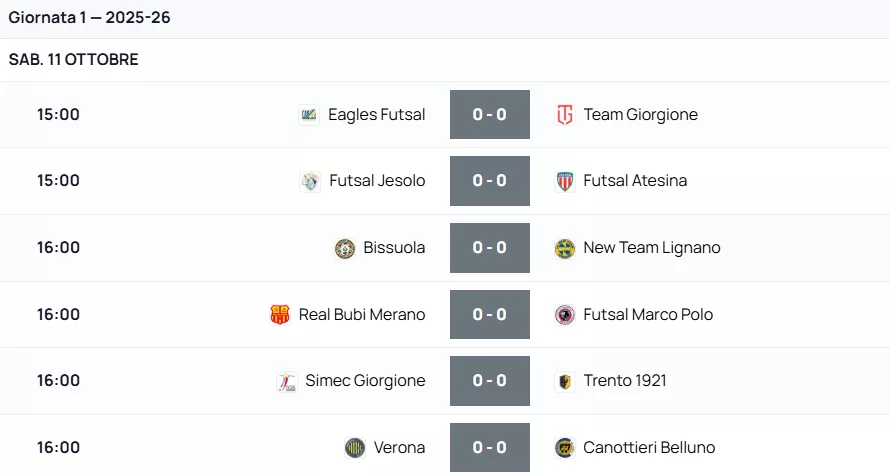Click the Verona team badge
Viewport: 890px width, 476px height.
point(355,448)
